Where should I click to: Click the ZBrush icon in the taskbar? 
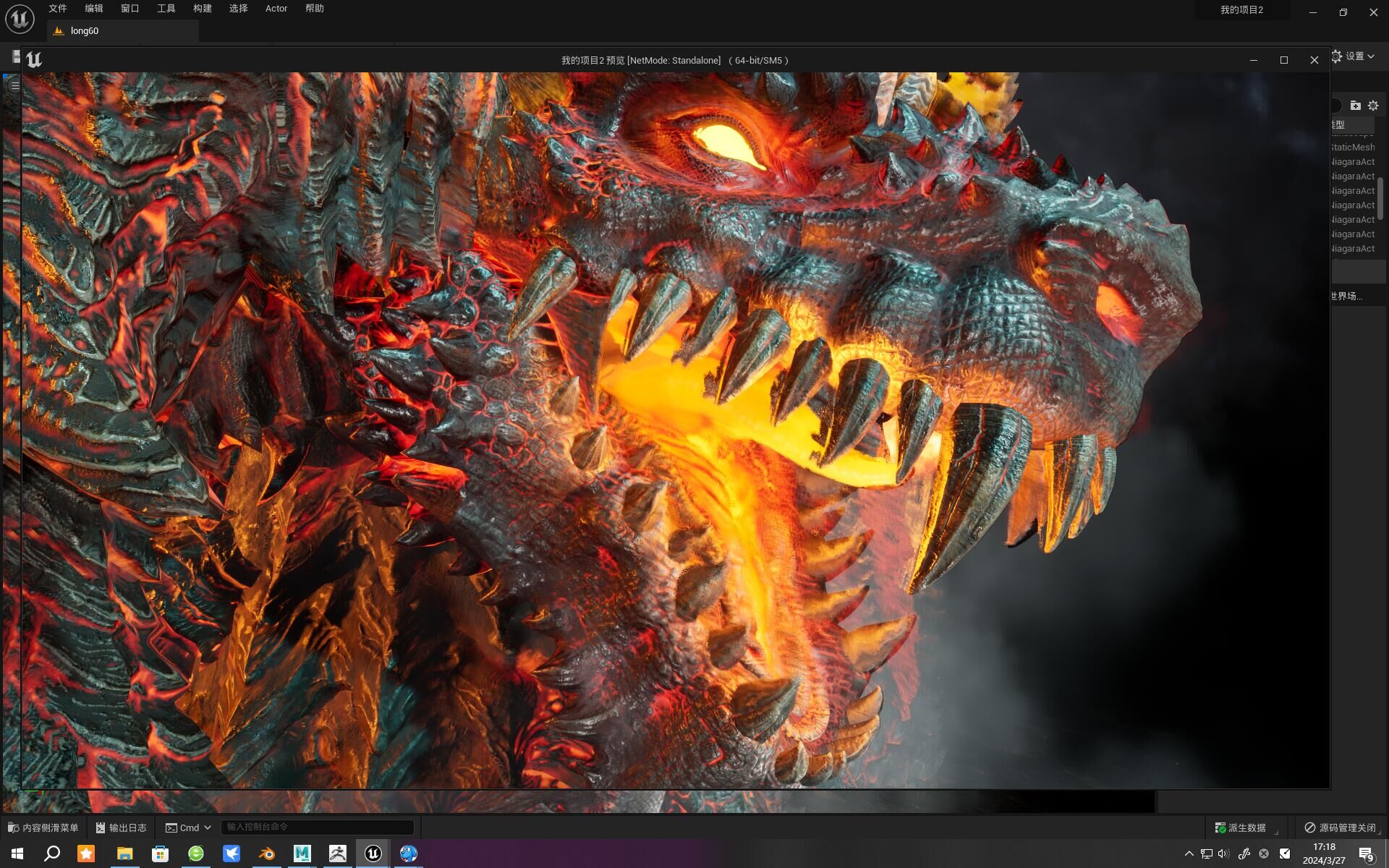pos(337,854)
